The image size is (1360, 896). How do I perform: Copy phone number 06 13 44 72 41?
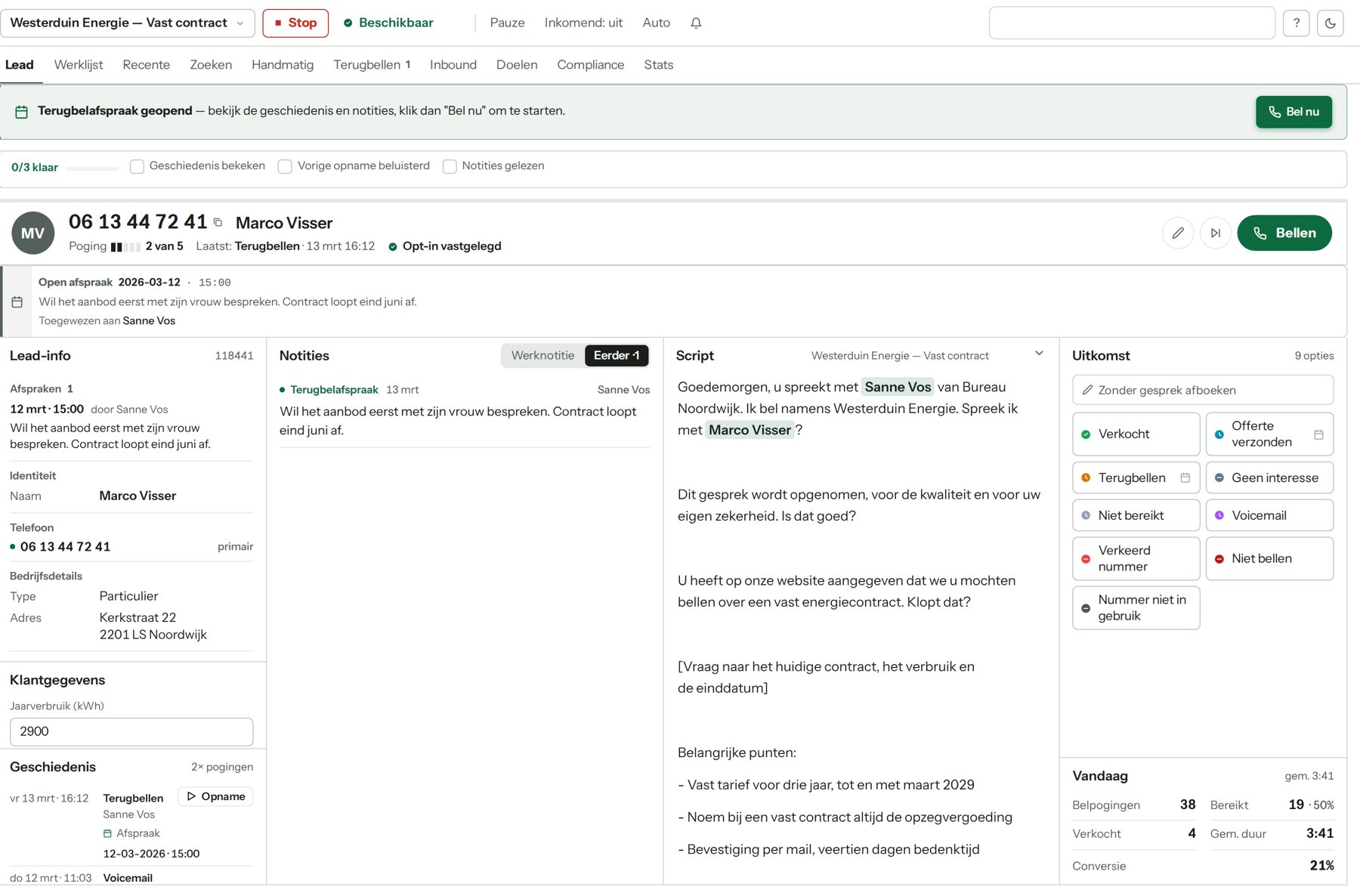218,222
